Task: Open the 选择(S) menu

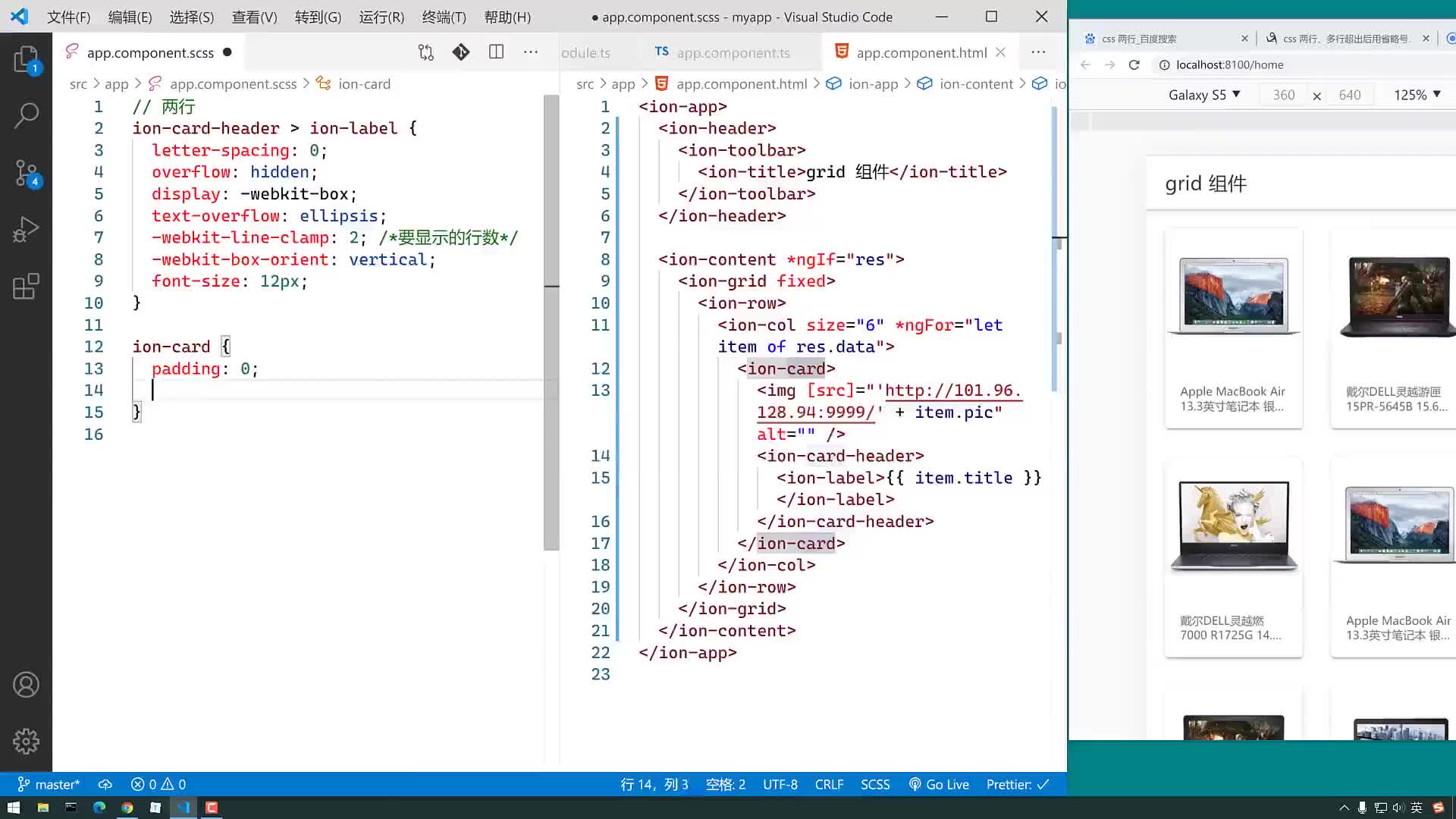Action: (191, 17)
